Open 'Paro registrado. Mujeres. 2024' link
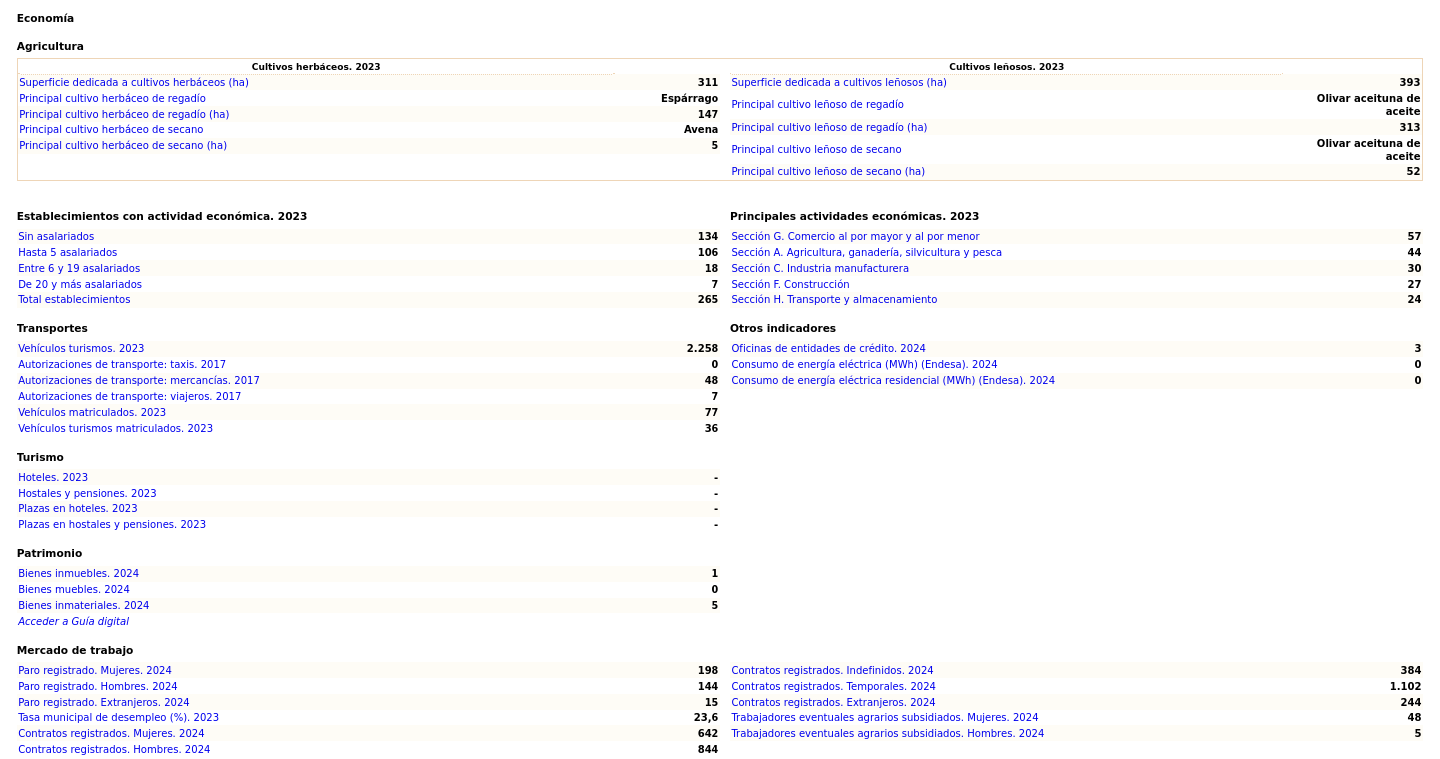This screenshot has height=759, width=1440. 95,671
